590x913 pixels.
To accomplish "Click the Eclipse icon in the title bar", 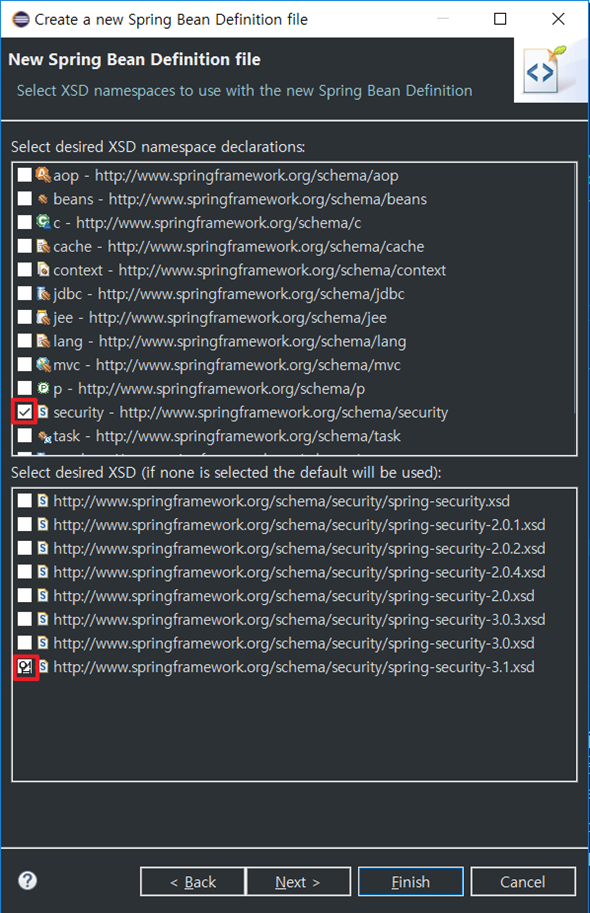I will coord(20,19).
